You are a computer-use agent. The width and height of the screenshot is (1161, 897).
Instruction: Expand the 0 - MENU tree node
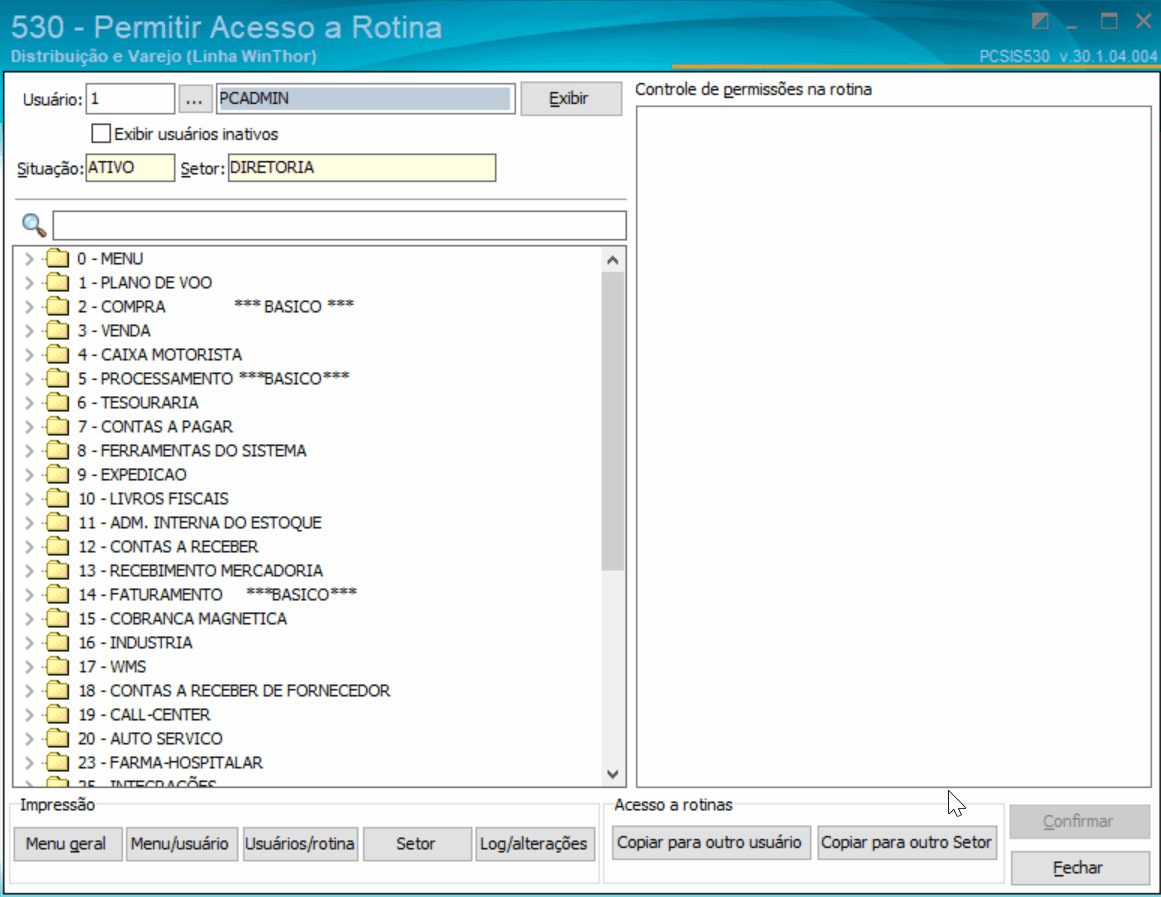30,259
